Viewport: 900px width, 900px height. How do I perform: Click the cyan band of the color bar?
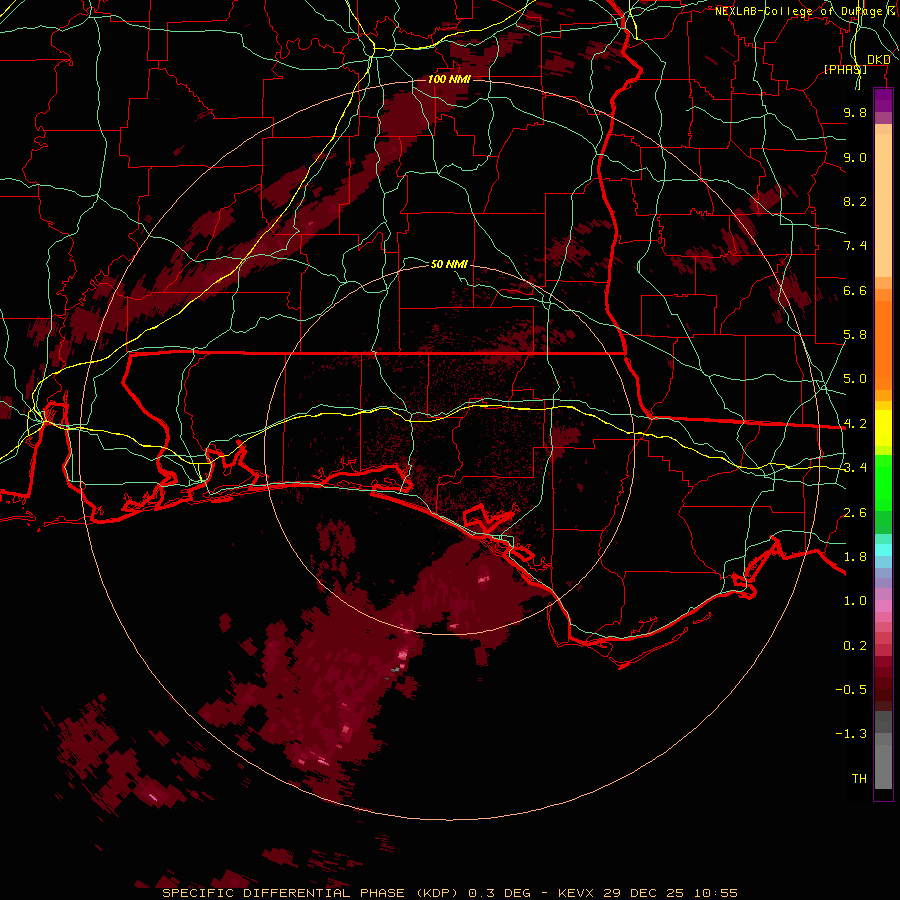coord(883,550)
